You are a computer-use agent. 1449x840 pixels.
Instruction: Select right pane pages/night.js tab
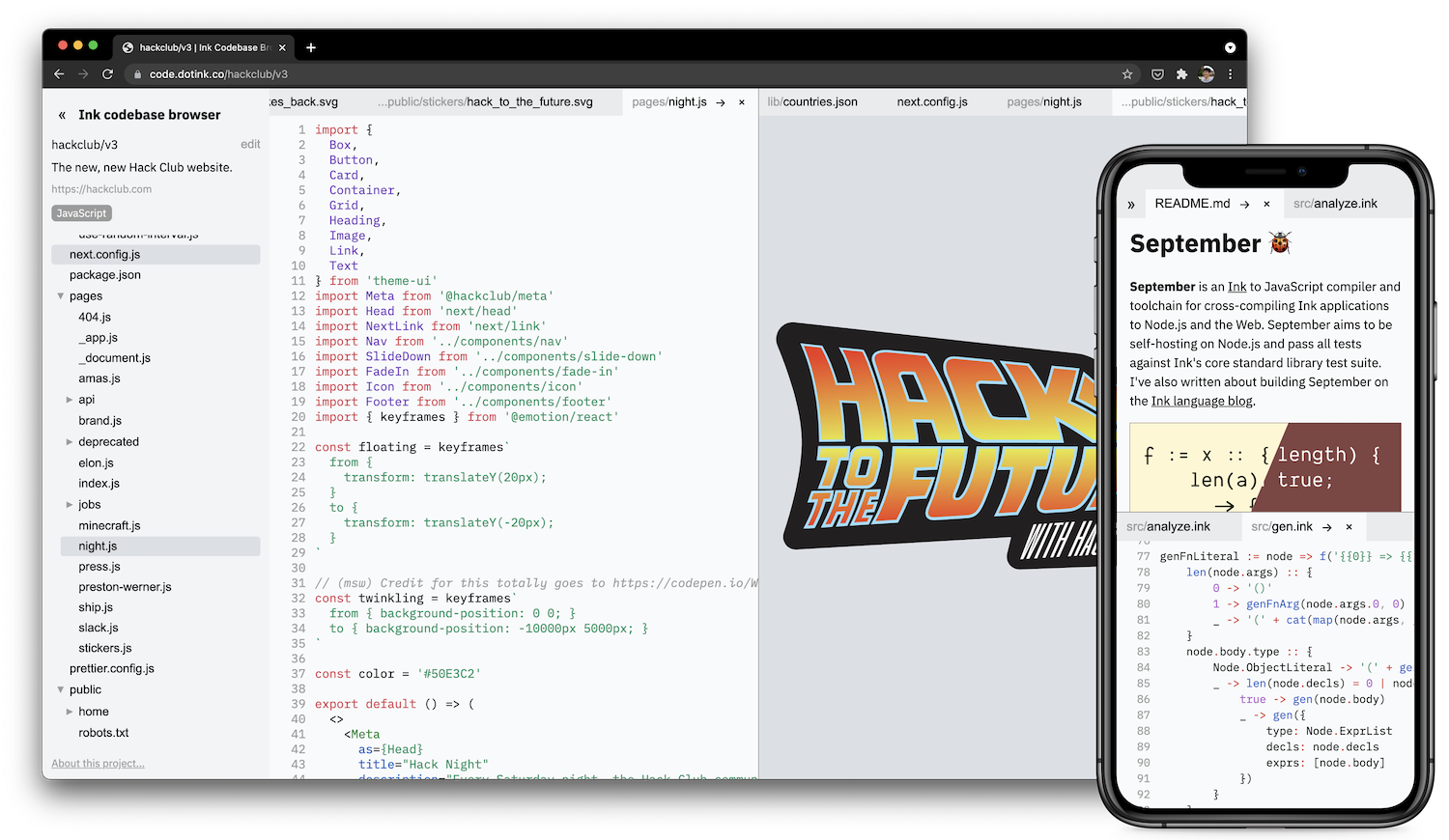click(1044, 102)
